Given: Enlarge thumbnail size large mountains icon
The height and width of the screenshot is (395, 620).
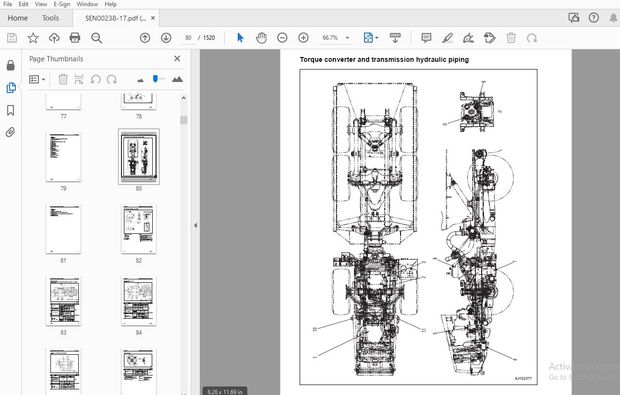Looking at the screenshot, I should [x=177, y=79].
